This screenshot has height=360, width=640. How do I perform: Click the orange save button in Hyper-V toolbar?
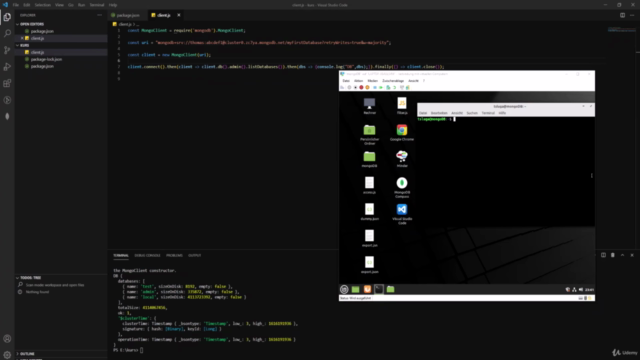367,87
